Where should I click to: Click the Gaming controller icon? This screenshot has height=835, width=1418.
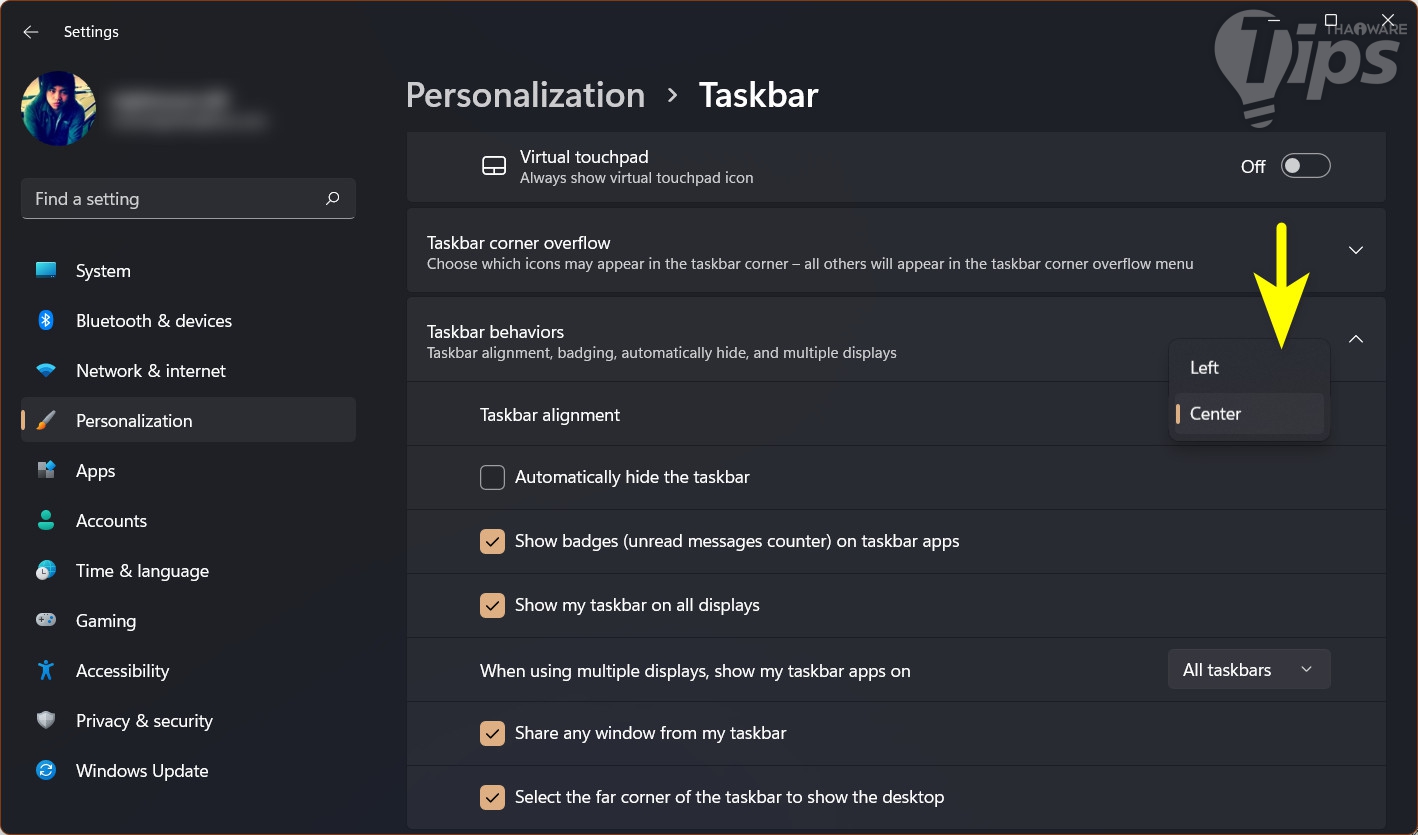click(x=46, y=621)
